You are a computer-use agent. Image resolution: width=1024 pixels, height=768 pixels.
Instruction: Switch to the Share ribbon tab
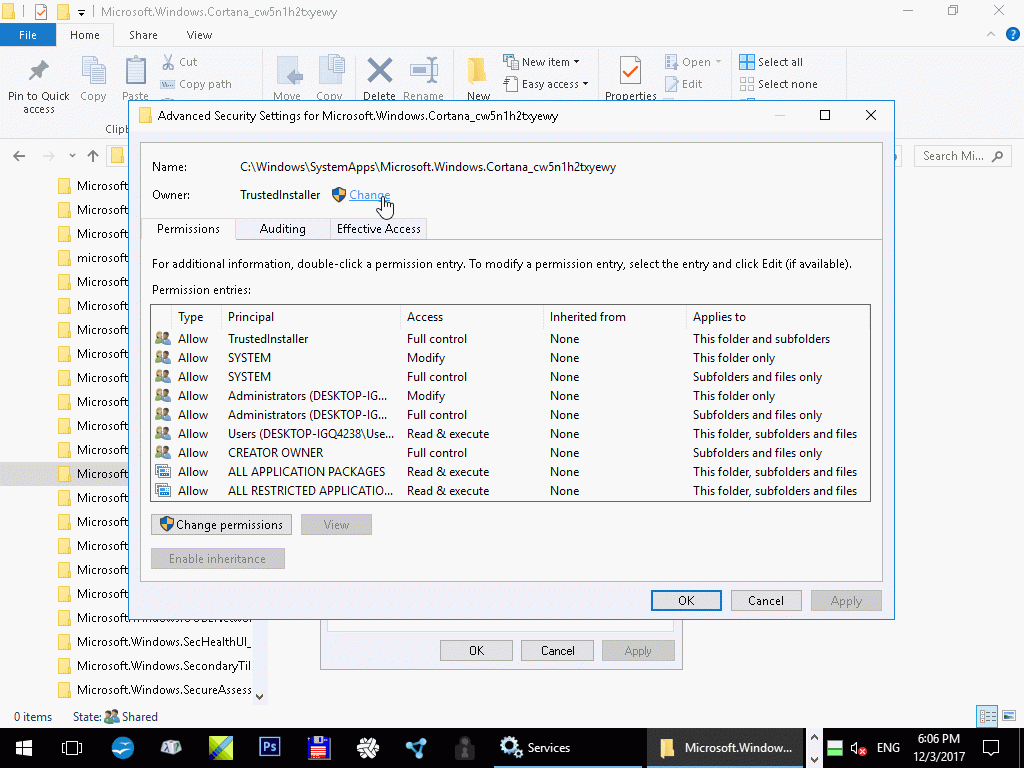coord(143,35)
